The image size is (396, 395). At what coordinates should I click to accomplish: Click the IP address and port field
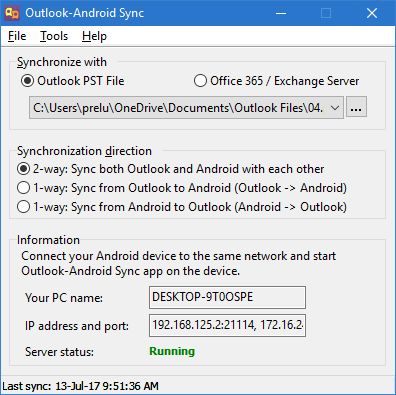coord(227,325)
